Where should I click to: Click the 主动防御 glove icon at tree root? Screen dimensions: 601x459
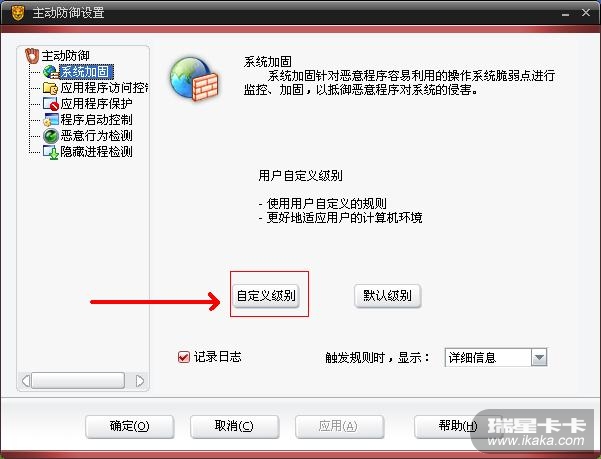point(32,56)
